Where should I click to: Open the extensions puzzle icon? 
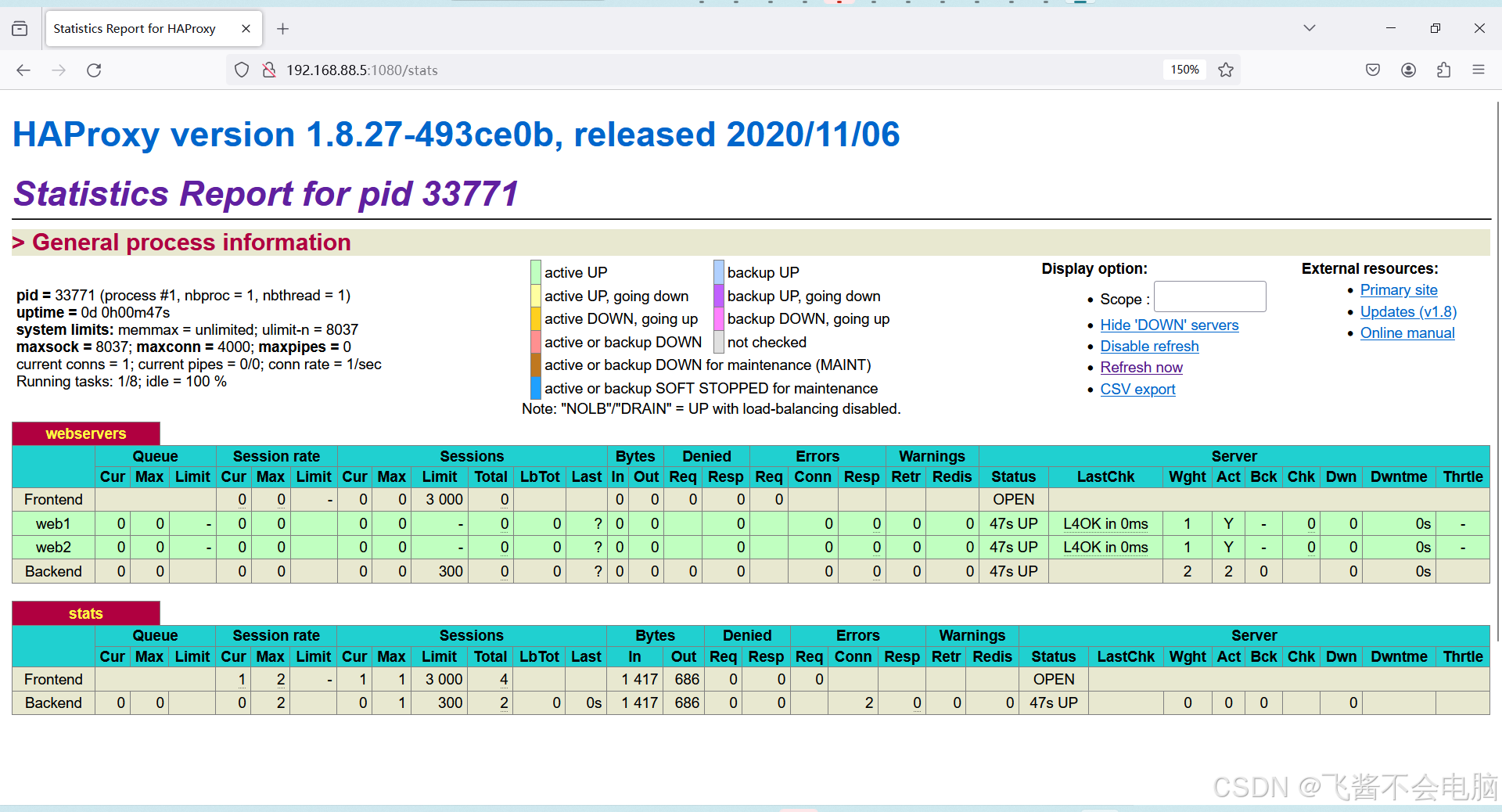(1444, 70)
